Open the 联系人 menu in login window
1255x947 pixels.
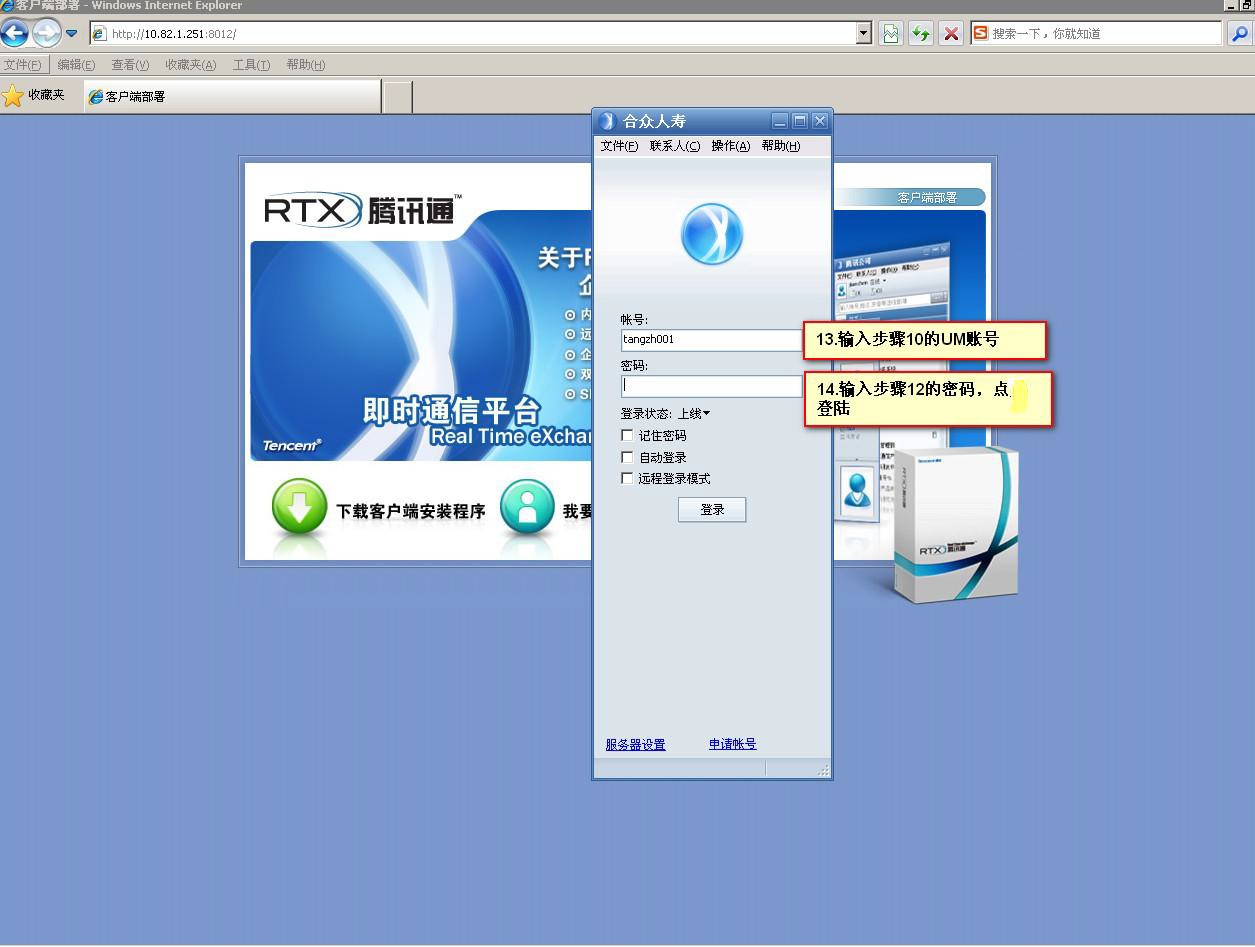pyautogui.click(x=674, y=146)
